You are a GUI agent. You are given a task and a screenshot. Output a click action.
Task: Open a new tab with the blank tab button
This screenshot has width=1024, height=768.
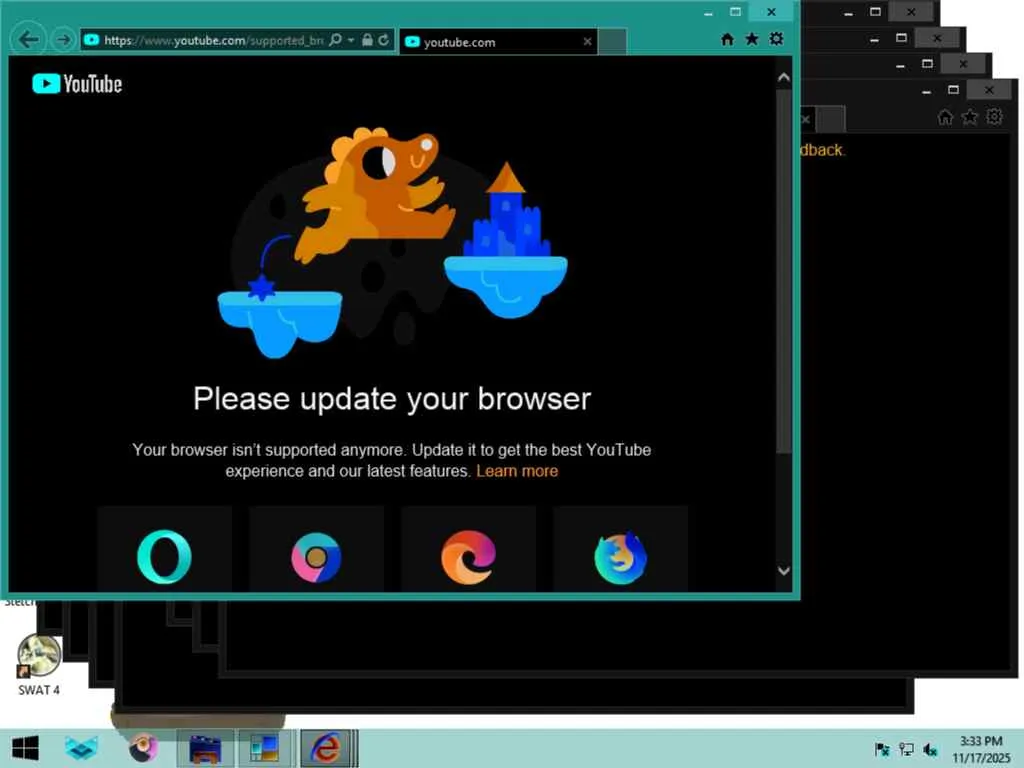click(x=613, y=42)
